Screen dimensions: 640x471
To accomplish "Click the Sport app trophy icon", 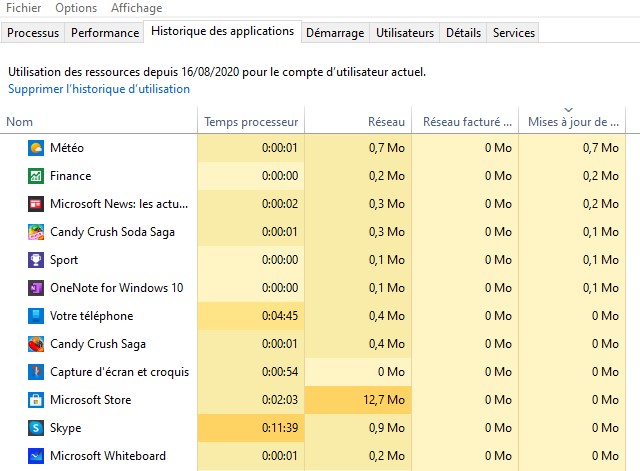I will (36, 260).
